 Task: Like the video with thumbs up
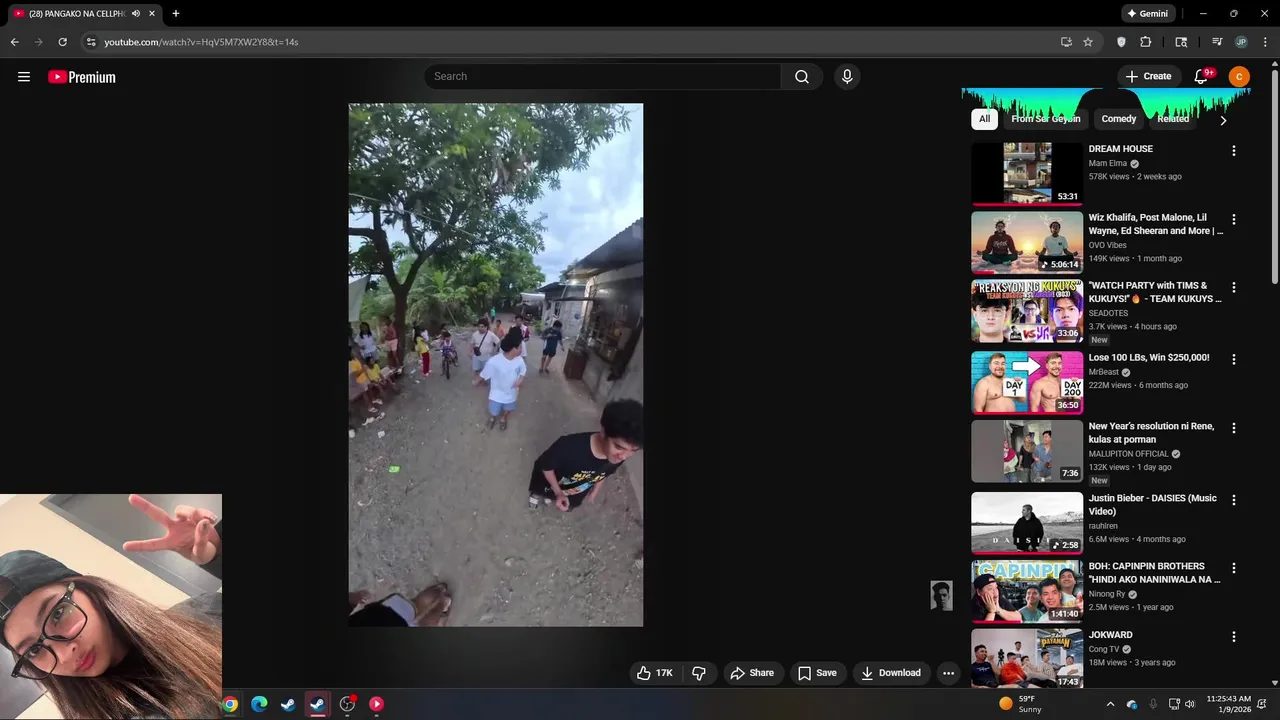(x=655, y=673)
